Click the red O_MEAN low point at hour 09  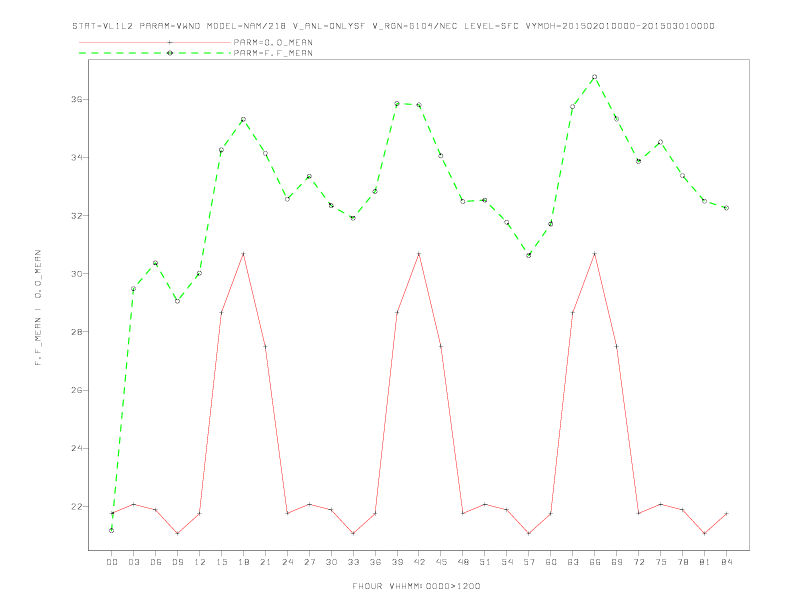coord(177,533)
